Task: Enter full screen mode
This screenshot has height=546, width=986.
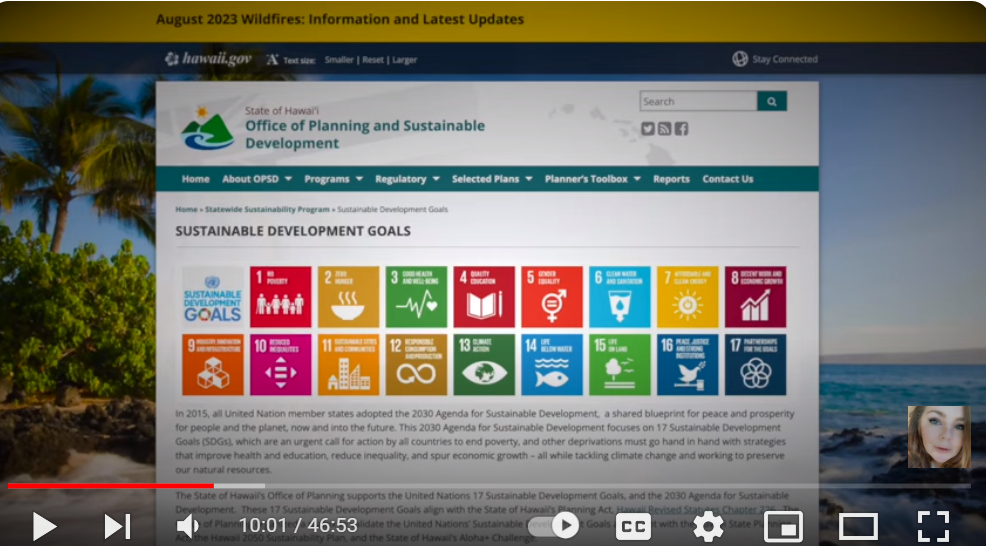Action: click(x=933, y=526)
